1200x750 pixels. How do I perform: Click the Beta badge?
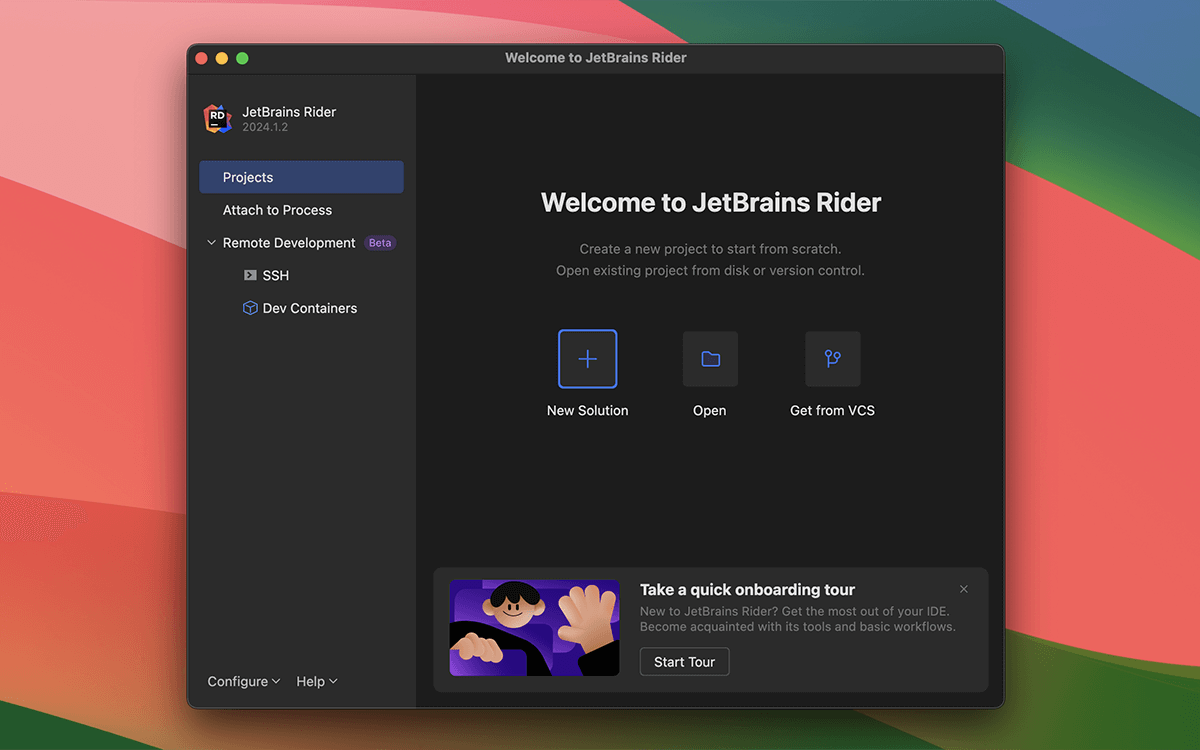coord(380,243)
